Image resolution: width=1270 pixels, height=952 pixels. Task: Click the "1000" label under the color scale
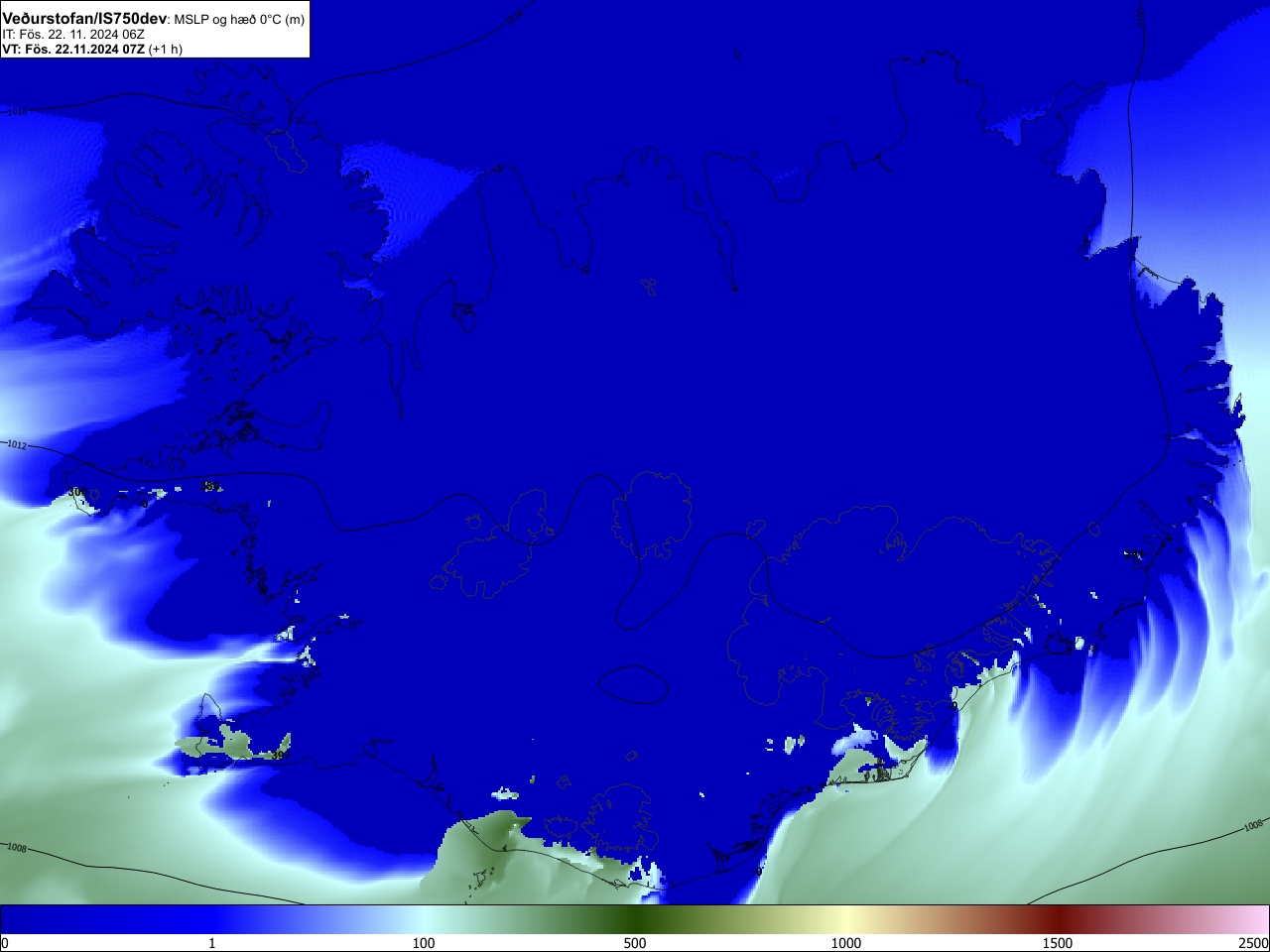846,943
